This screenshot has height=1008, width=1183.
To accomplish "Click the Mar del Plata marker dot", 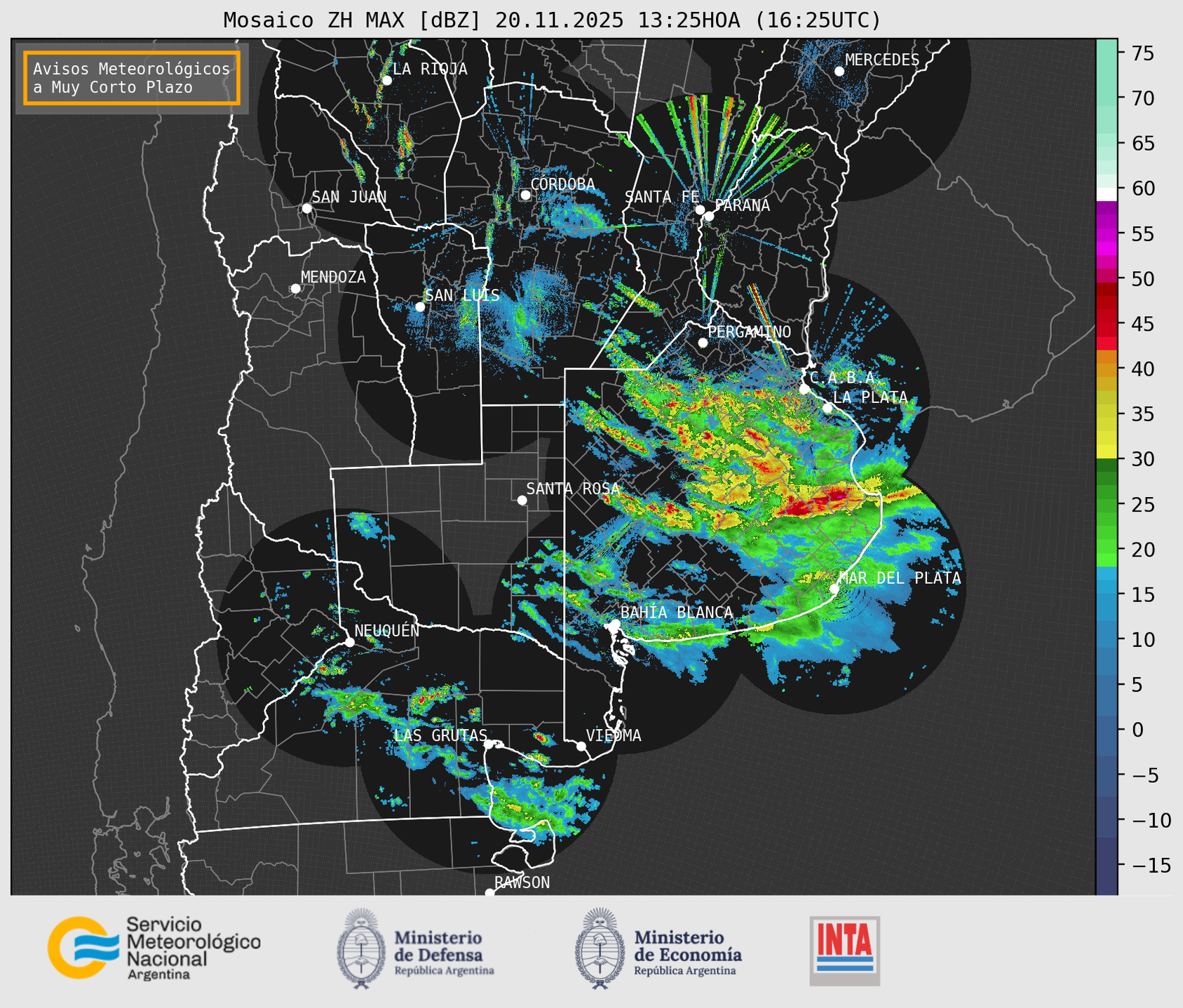I will click(834, 589).
